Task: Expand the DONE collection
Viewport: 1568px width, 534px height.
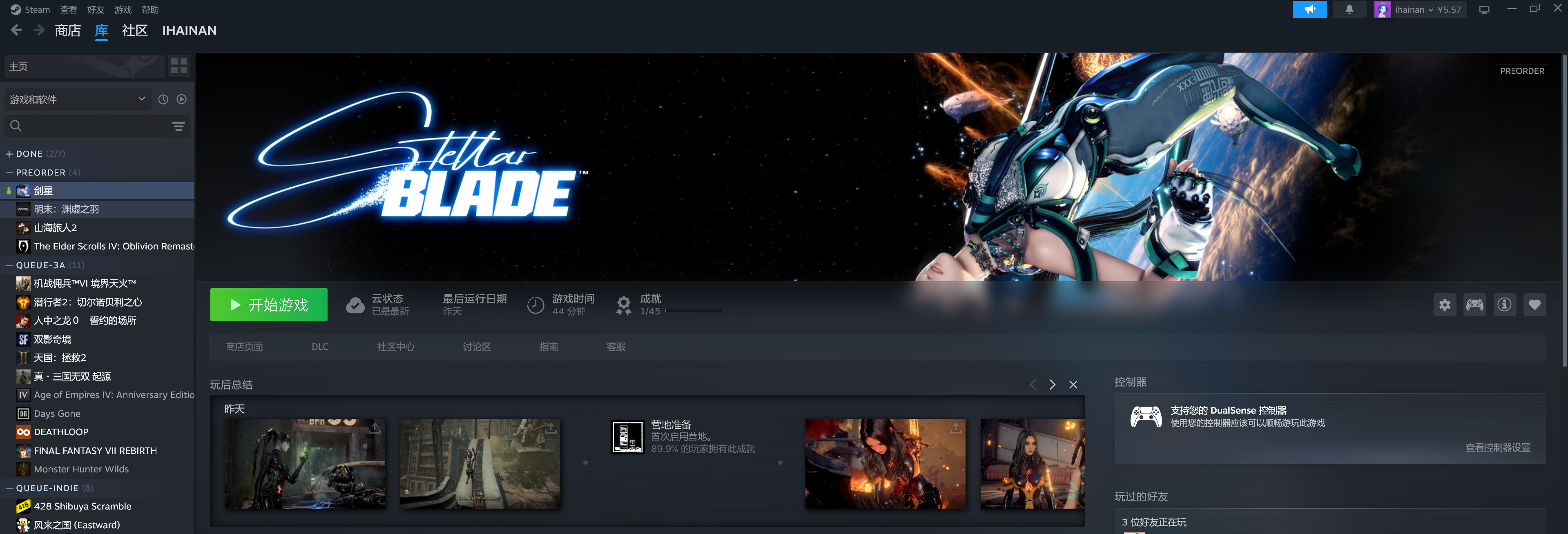Action: pyautogui.click(x=9, y=154)
